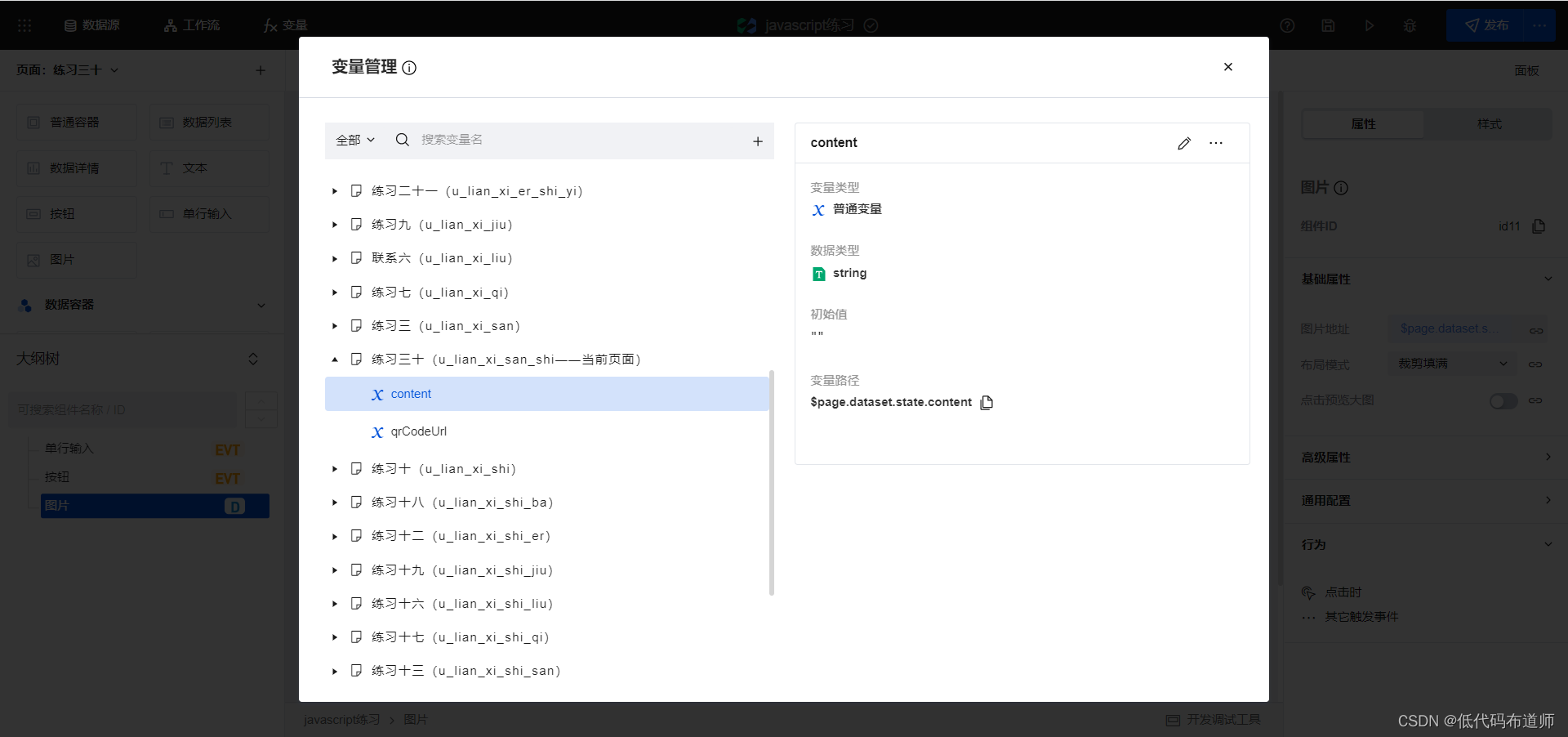The image size is (1568, 737).
Task: Expand 练习九 page node
Action: click(x=335, y=225)
